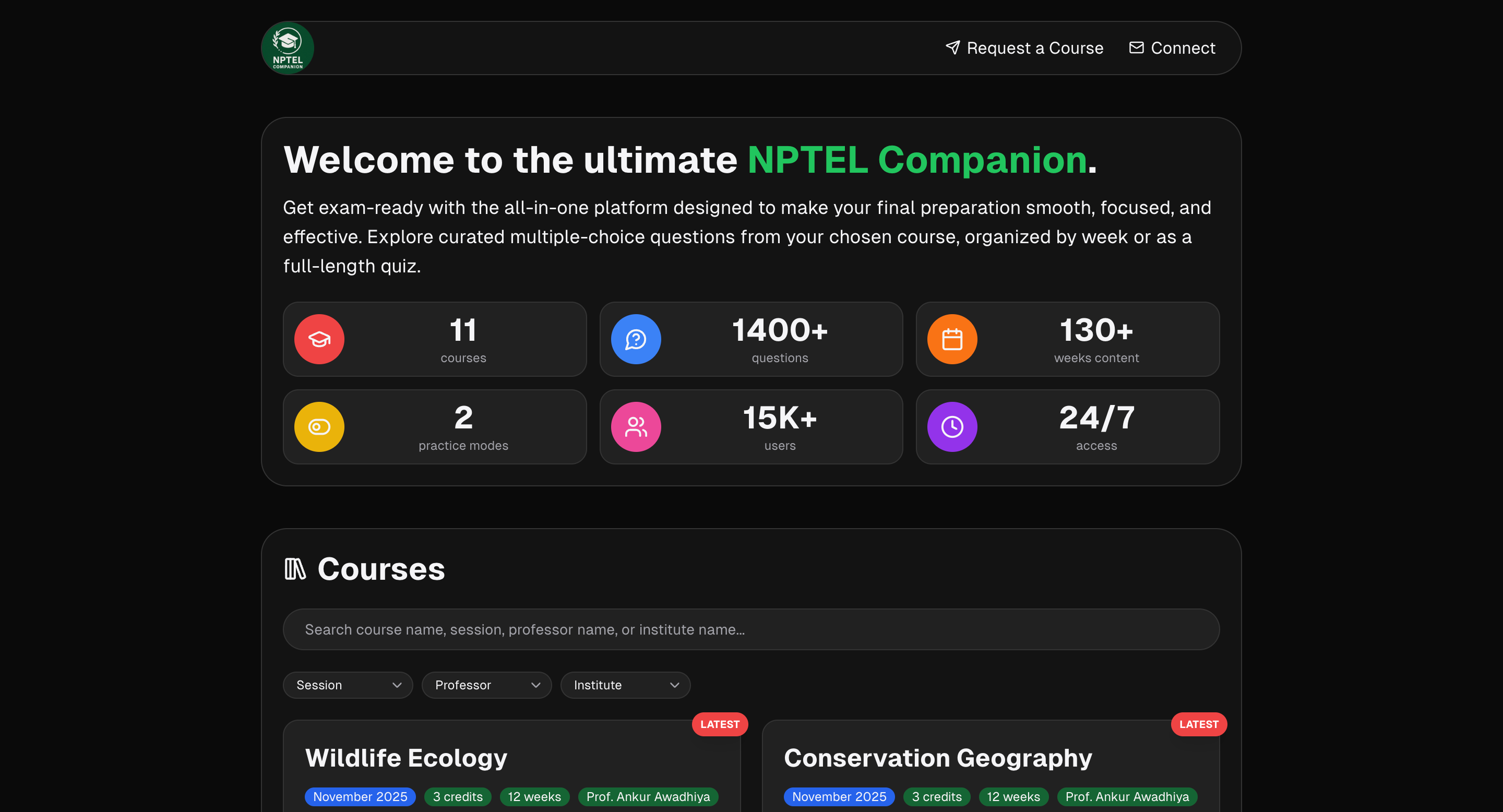The height and width of the screenshot is (812, 1503).
Task: Click the paper plane icon in the navbar
Action: tap(953, 47)
